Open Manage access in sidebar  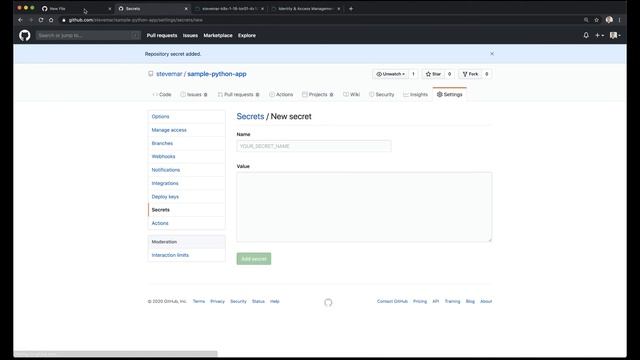point(187,130)
